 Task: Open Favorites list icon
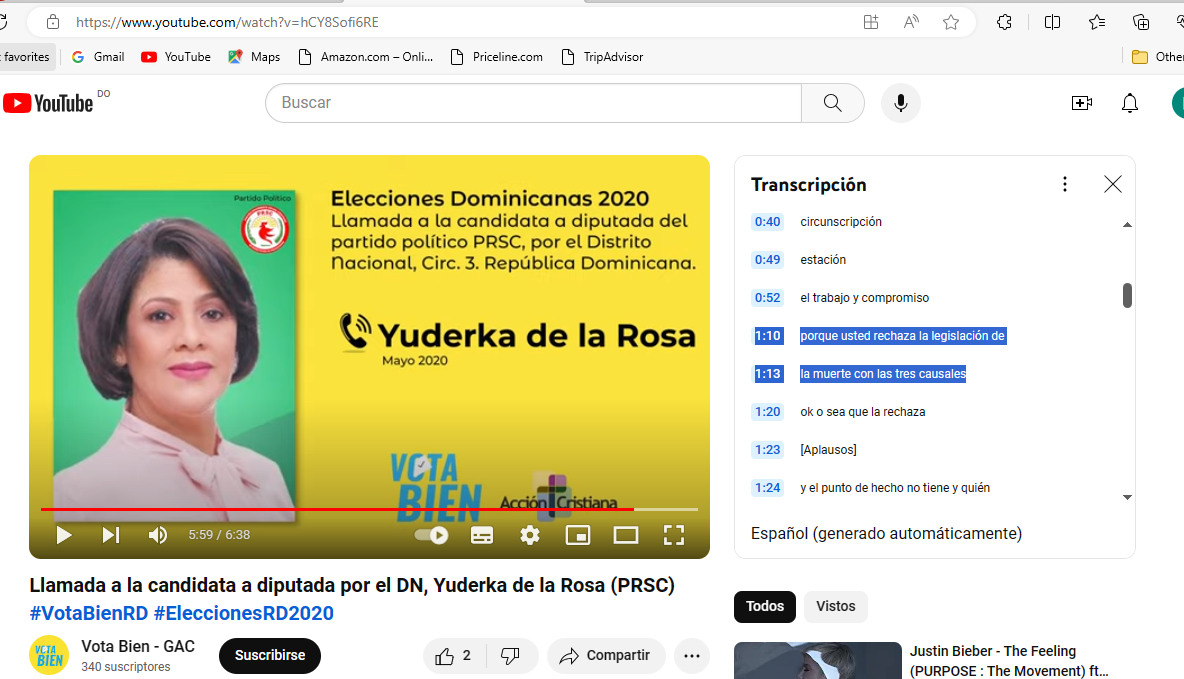coord(1097,22)
